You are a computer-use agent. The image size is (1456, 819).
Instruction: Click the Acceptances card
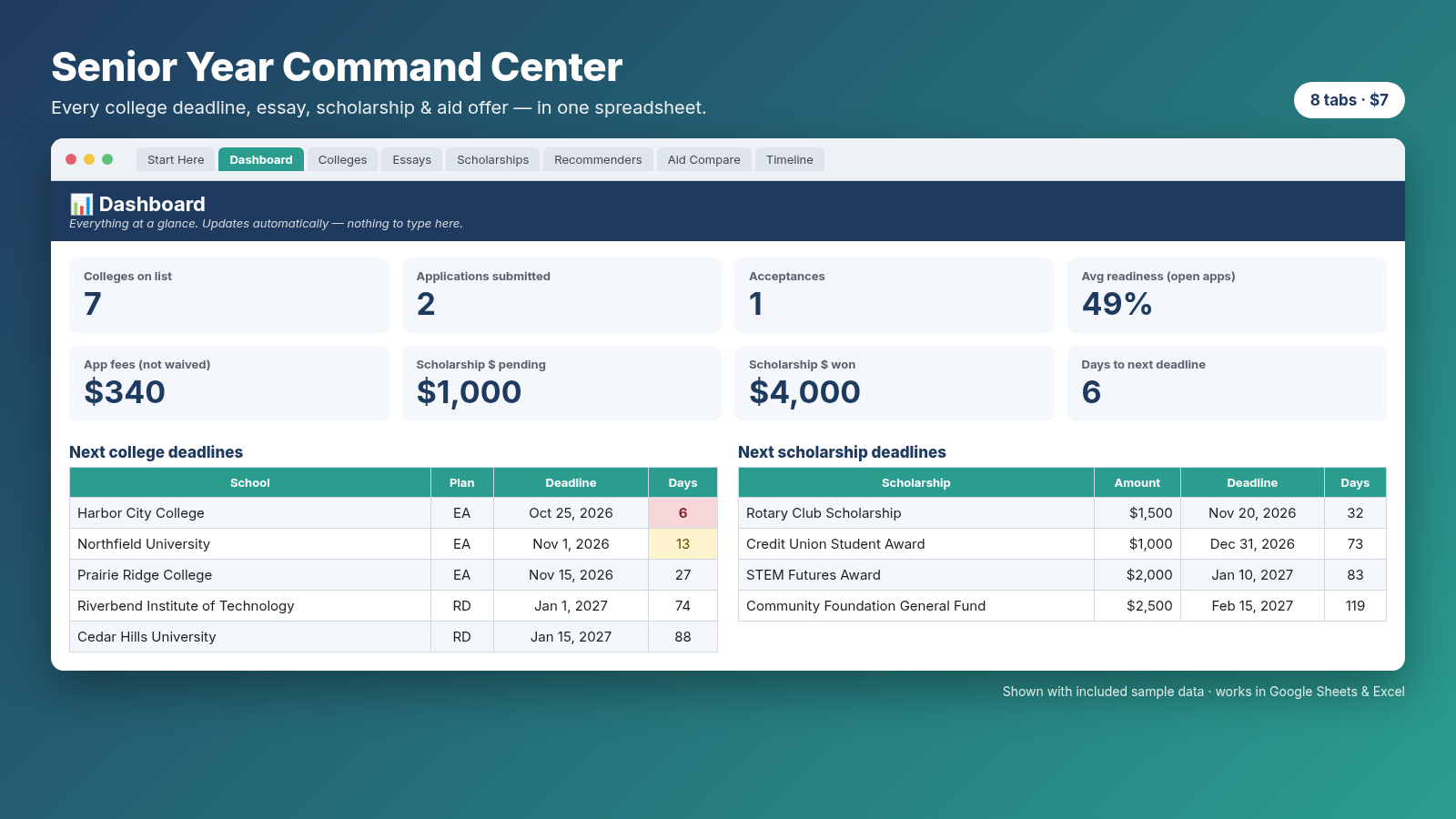coord(895,295)
